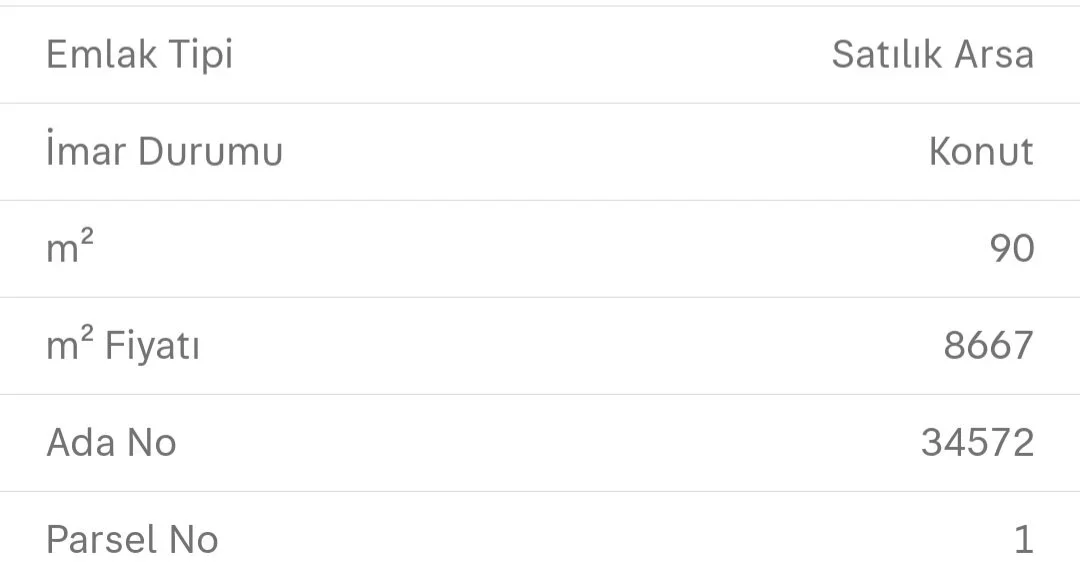
Task: Click the word Durumu
Action: click(x=210, y=151)
